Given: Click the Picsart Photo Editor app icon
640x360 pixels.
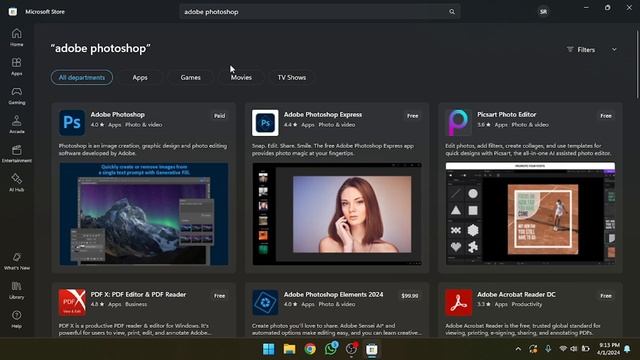Looking at the screenshot, I should [x=458, y=122].
